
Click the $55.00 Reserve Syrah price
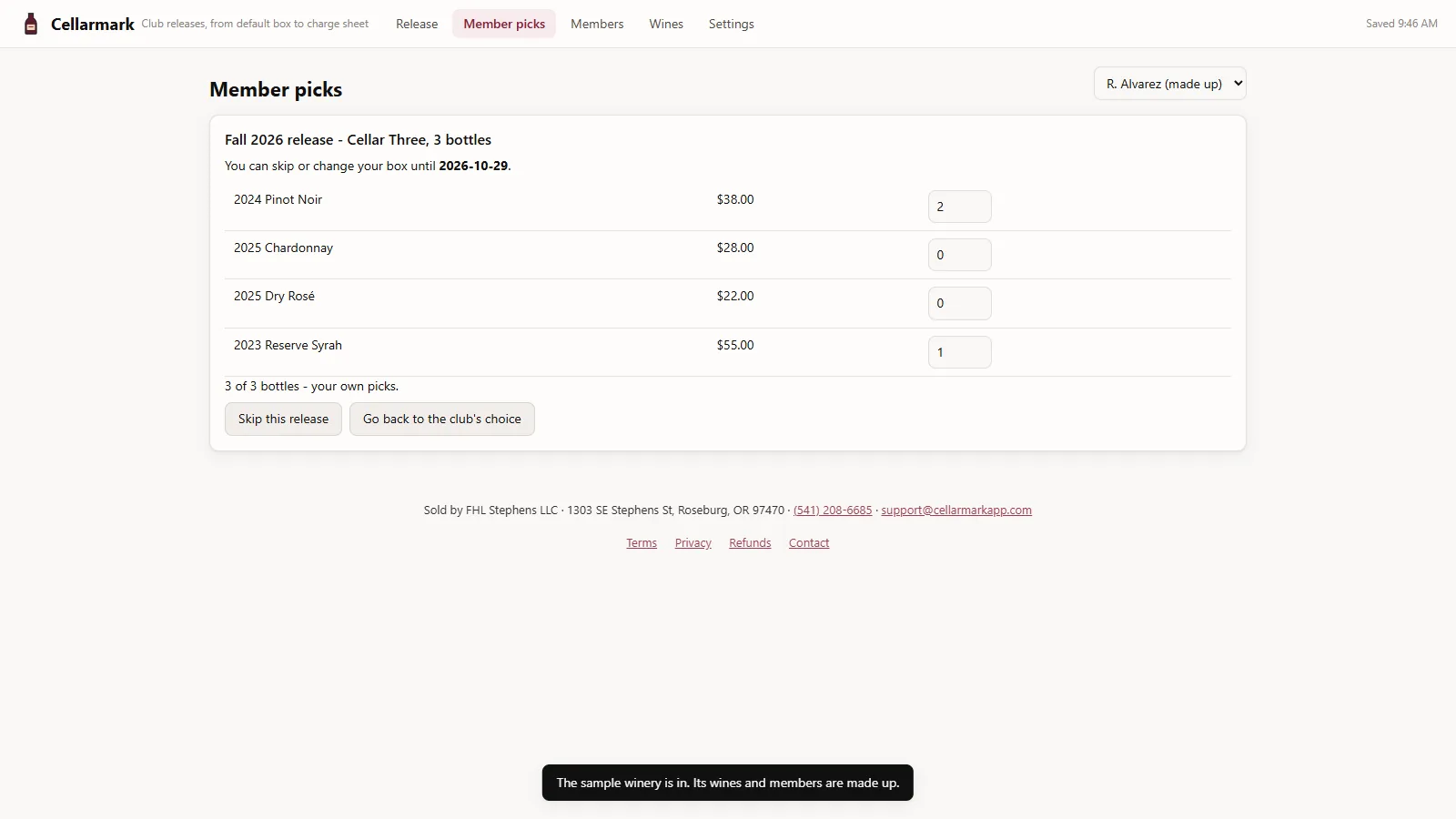pos(735,345)
